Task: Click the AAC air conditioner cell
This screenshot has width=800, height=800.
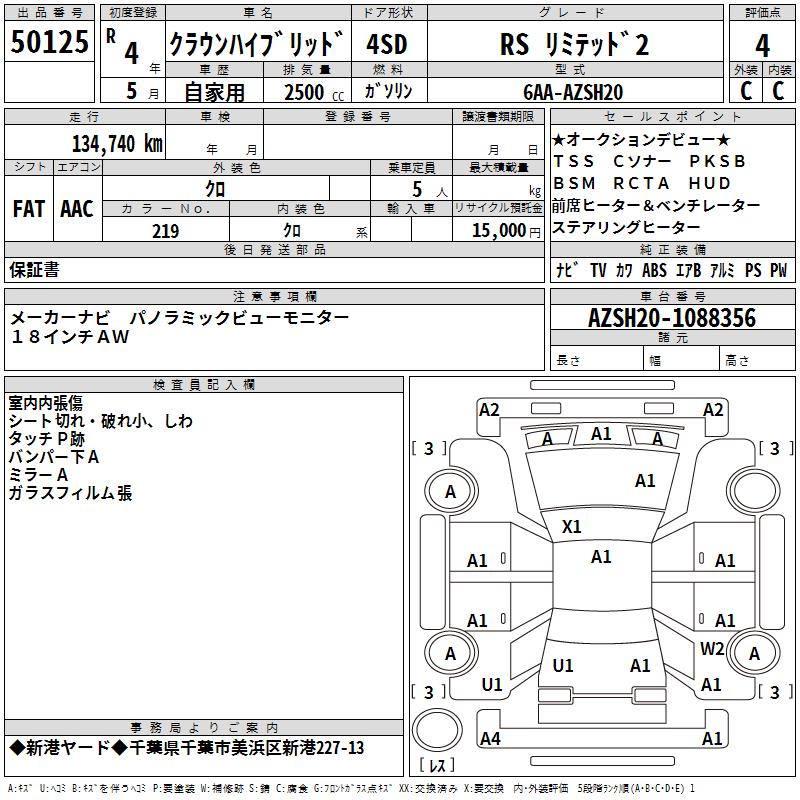Action: 77,209
